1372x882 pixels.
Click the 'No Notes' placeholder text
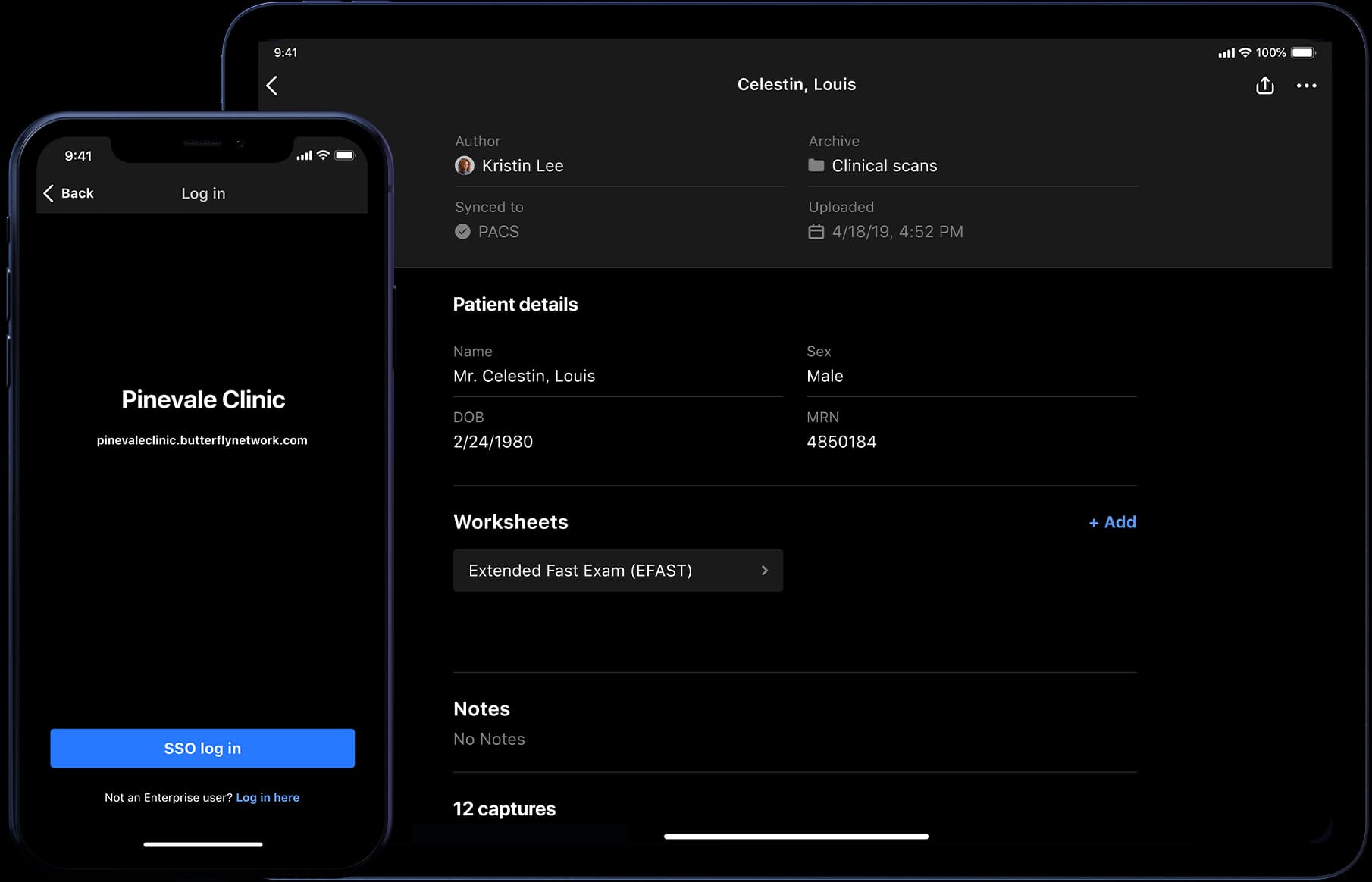pos(489,739)
